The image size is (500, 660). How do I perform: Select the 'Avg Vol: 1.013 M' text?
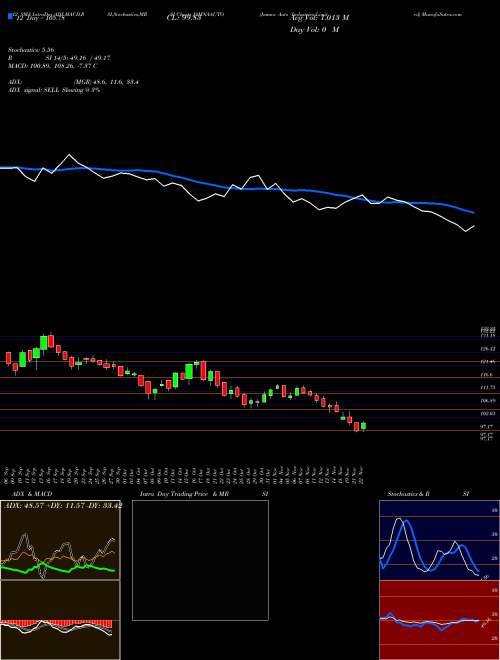(x=319, y=18)
